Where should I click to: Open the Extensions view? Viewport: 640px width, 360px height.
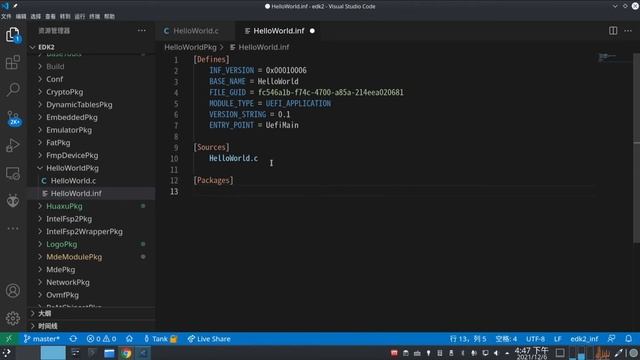[13, 62]
